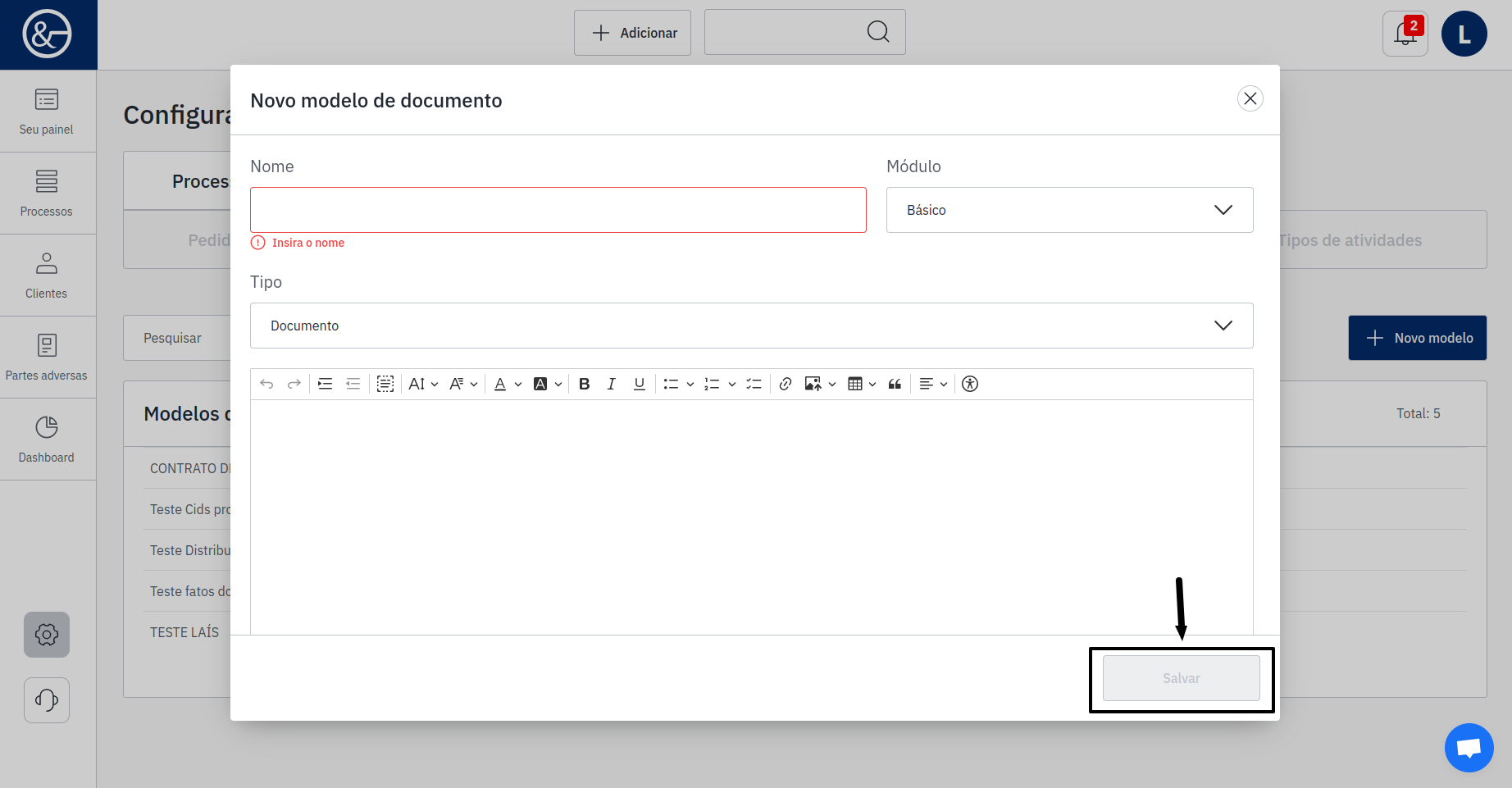1512x788 pixels.
Task: Insert a bulleted list
Action: [x=671, y=384]
